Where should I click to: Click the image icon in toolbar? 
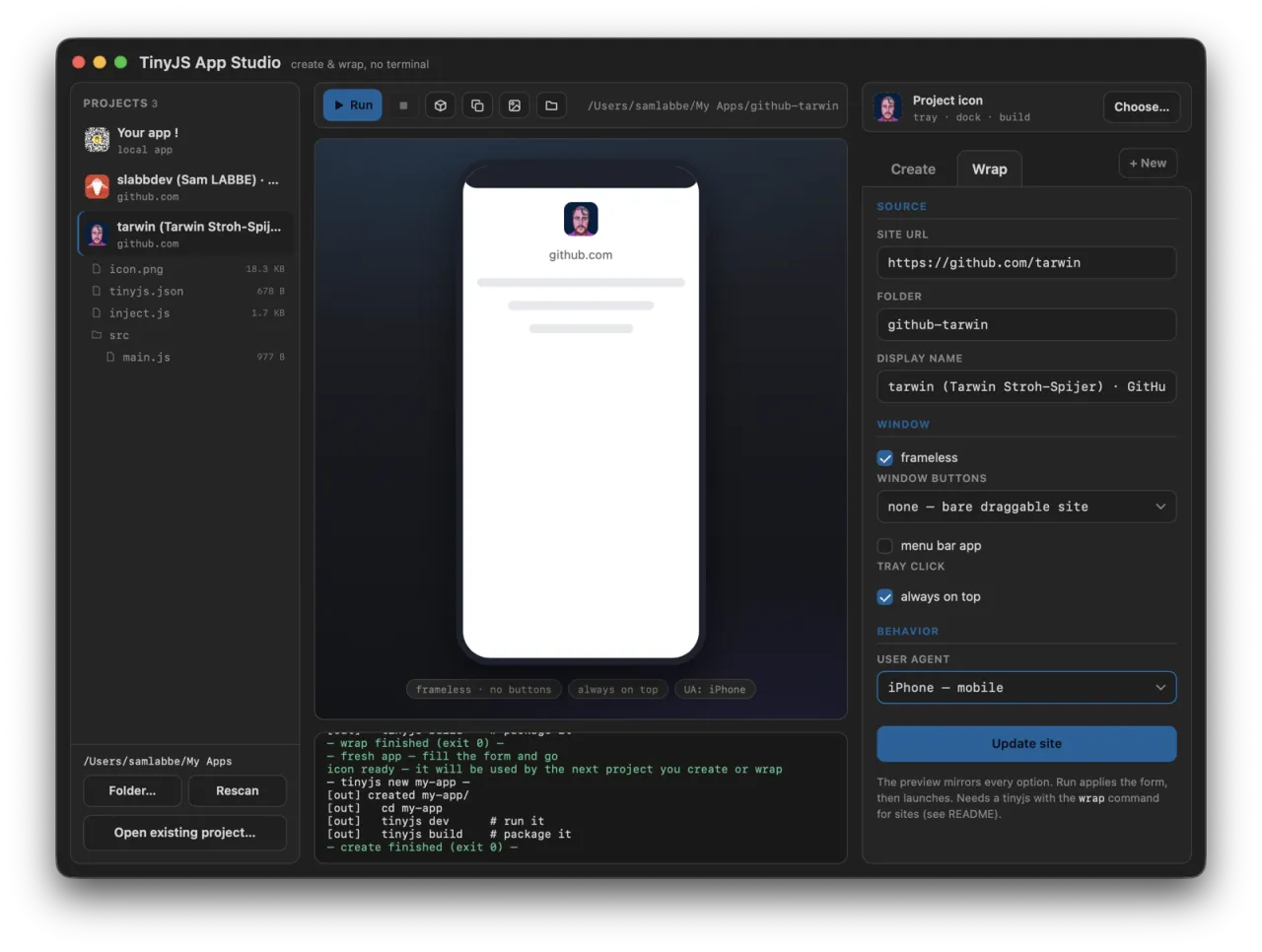point(515,105)
